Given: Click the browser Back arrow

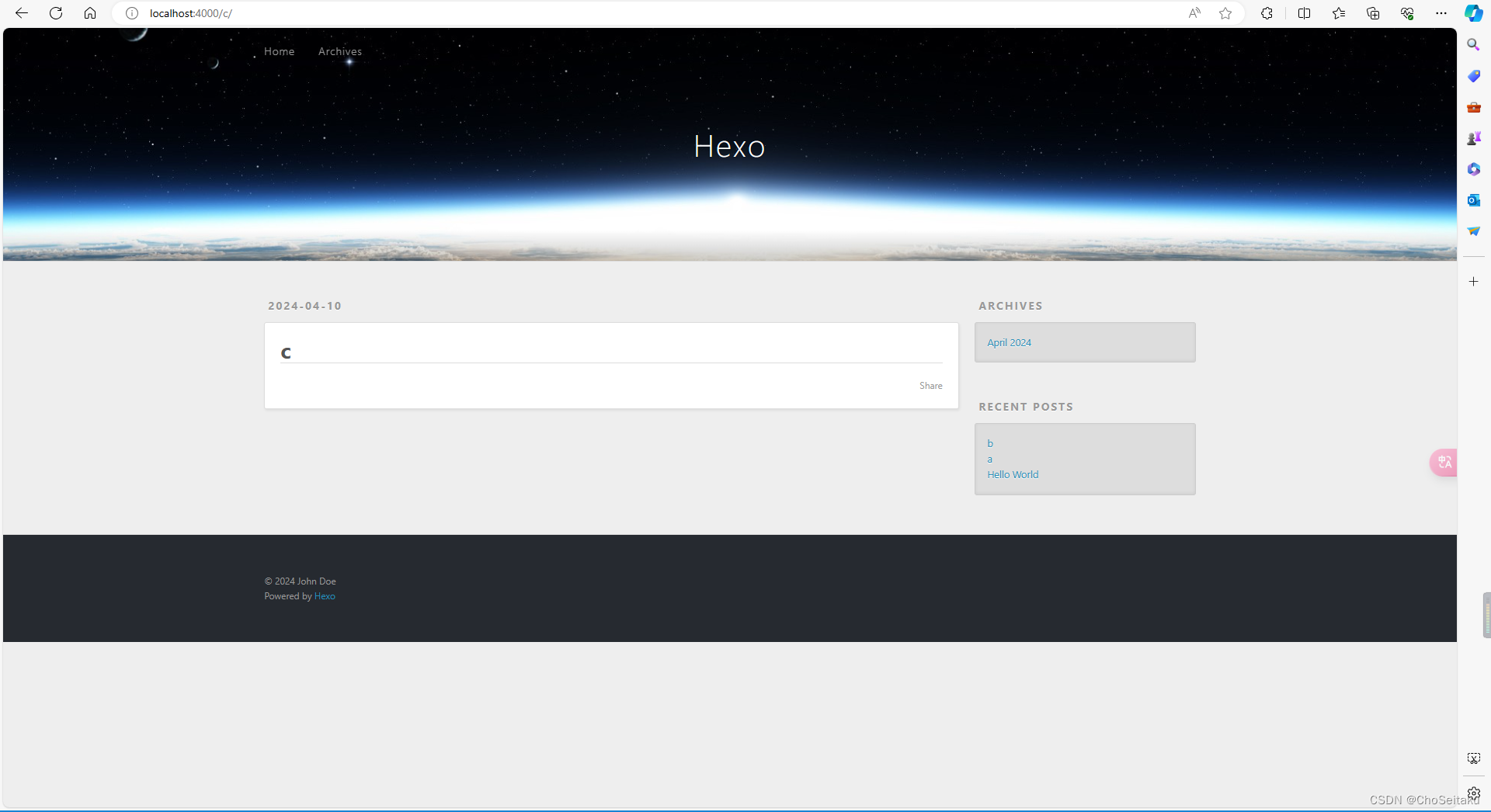Looking at the screenshot, I should [x=22, y=13].
